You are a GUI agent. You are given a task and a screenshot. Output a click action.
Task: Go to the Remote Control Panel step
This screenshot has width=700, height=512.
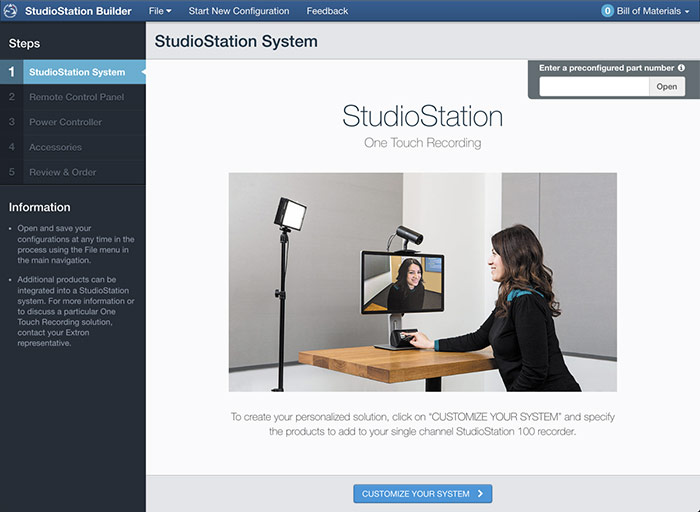pyautogui.click(x=73, y=97)
